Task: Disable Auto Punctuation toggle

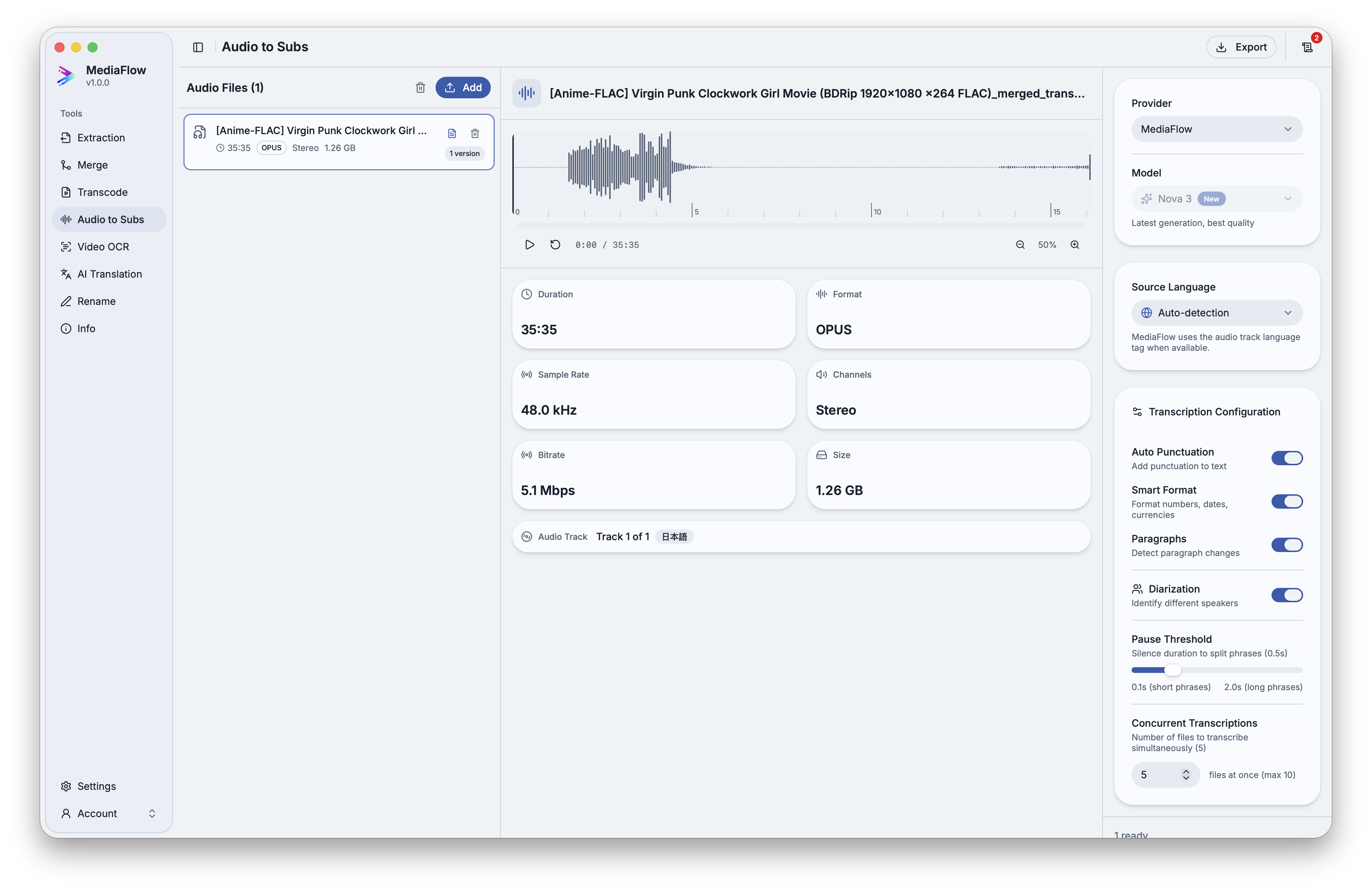Action: pyautogui.click(x=1287, y=458)
